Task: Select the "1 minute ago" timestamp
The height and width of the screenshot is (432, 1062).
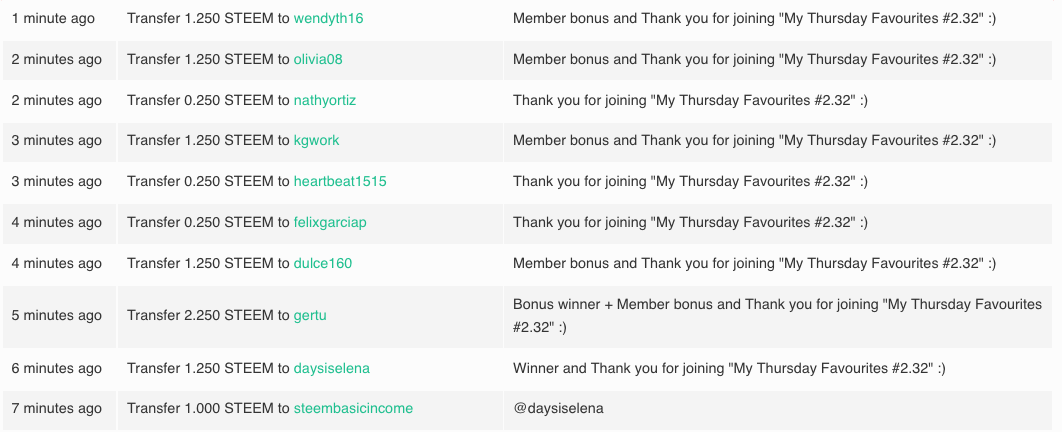Action: click(54, 18)
